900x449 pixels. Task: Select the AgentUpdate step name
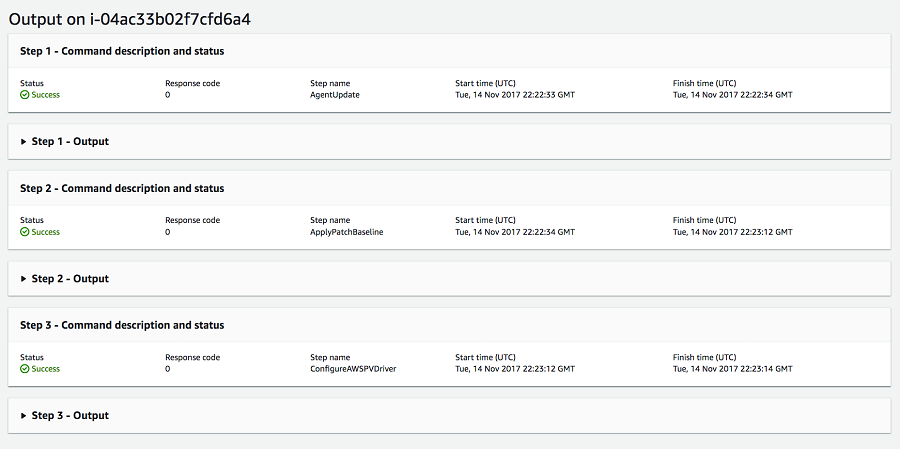point(334,95)
